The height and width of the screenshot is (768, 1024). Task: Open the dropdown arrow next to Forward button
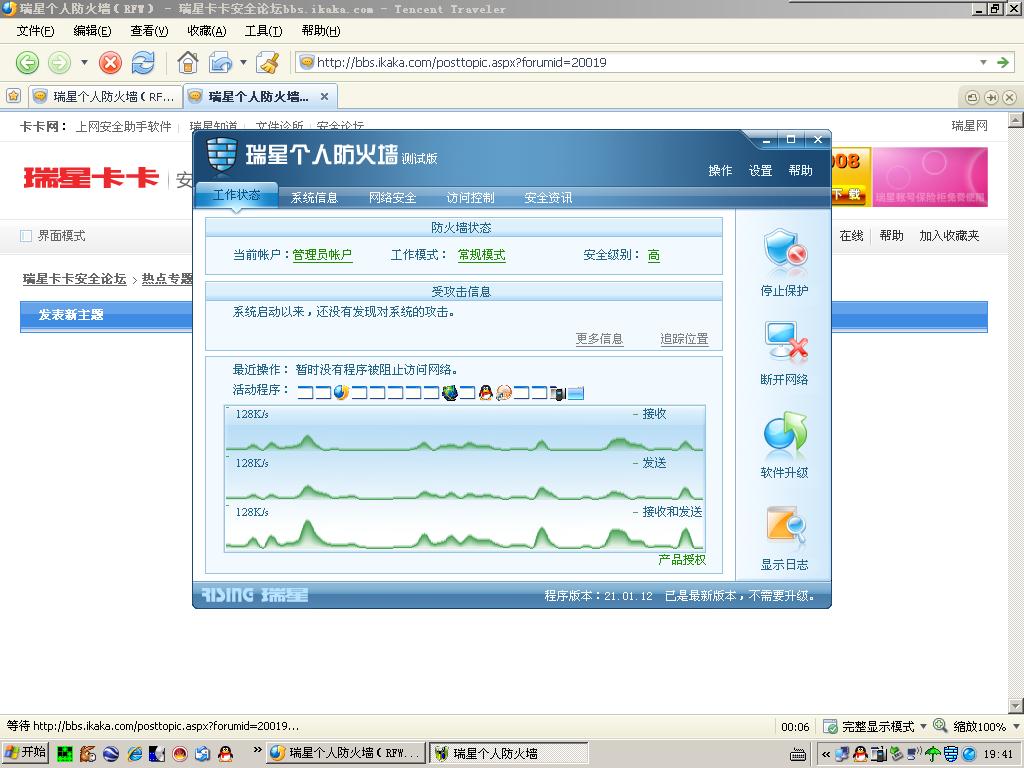84,63
